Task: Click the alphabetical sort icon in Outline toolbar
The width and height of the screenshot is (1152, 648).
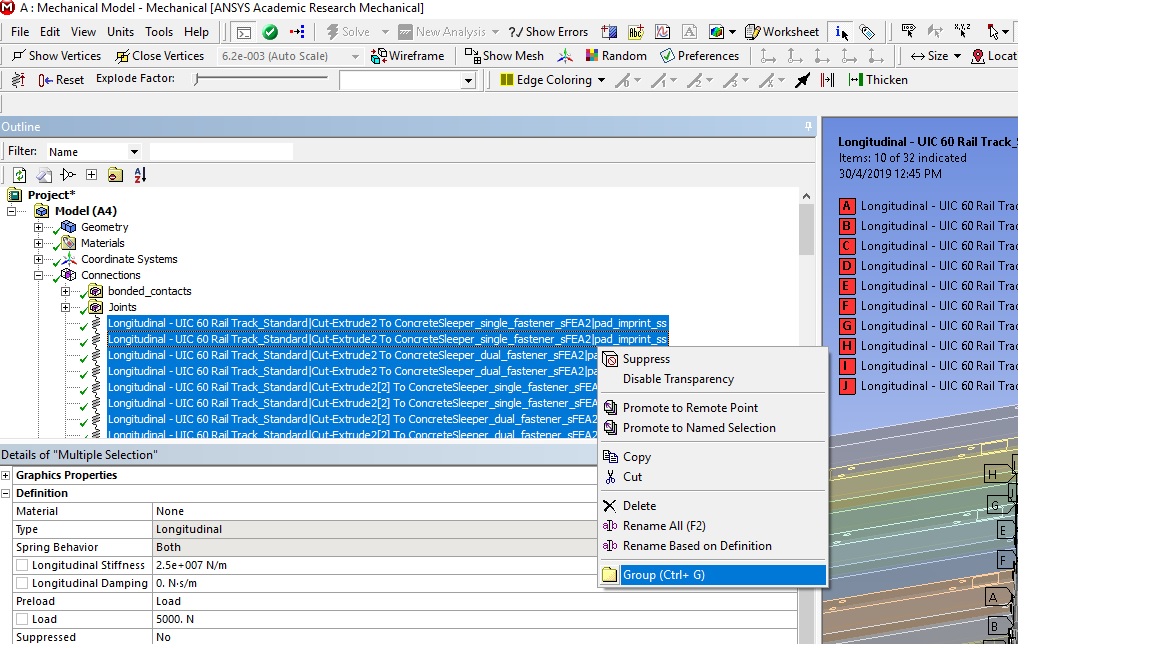Action: [139, 174]
